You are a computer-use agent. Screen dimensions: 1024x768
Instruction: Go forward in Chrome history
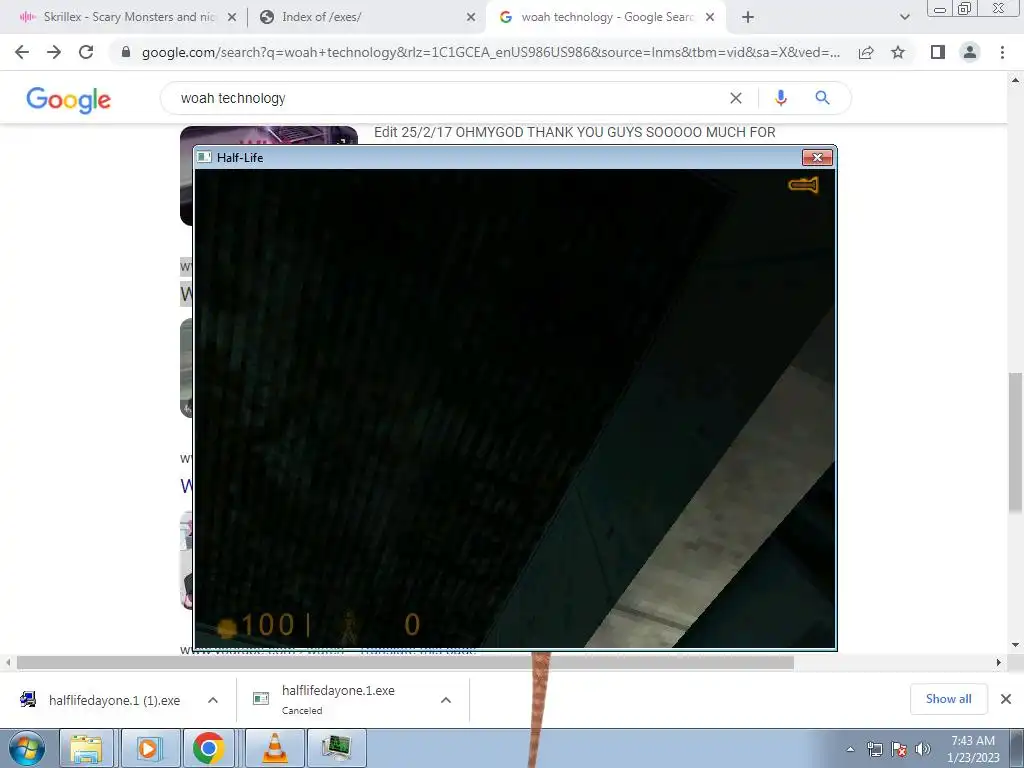tap(54, 52)
